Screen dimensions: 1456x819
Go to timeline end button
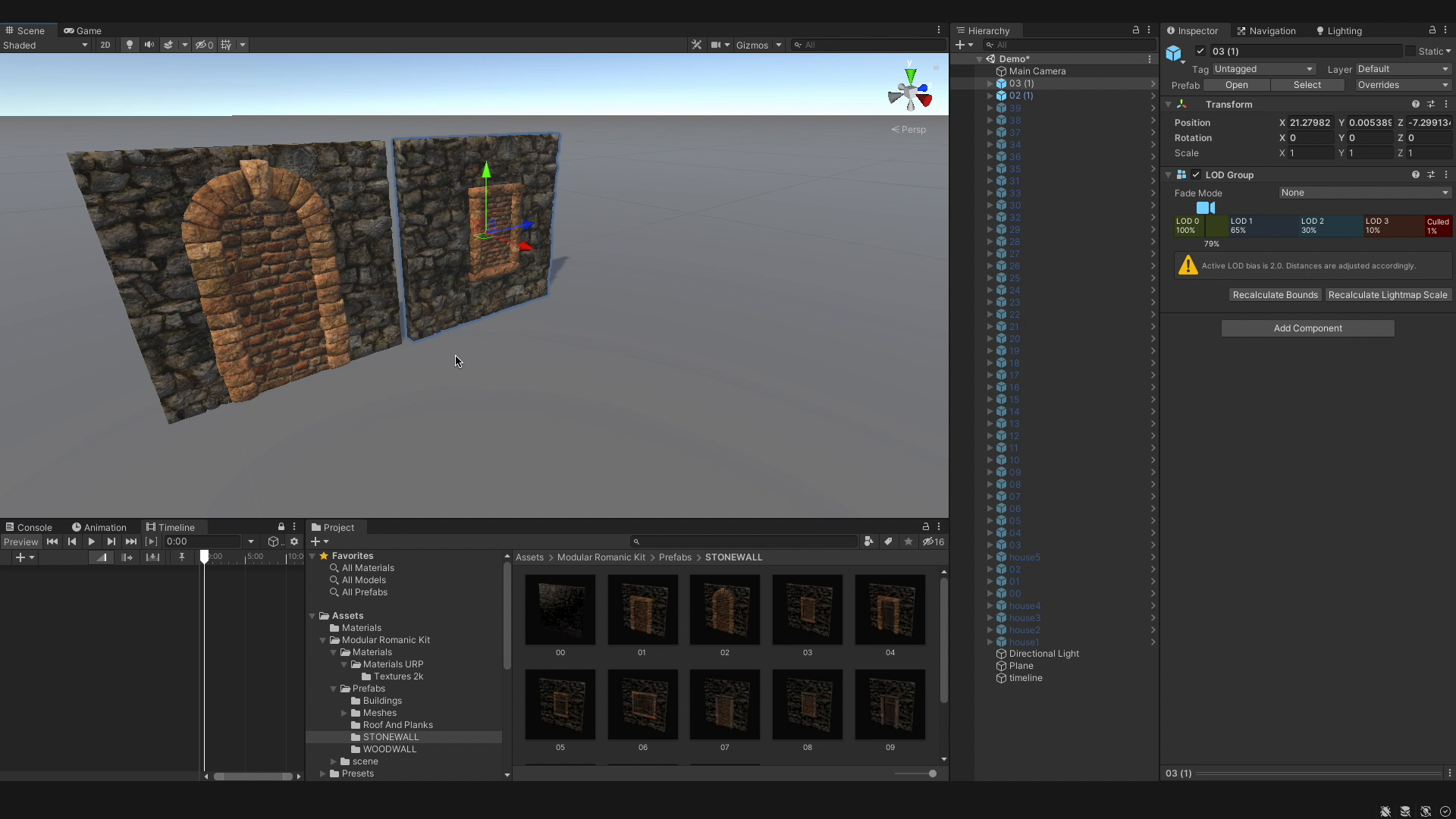[x=131, y=541]
